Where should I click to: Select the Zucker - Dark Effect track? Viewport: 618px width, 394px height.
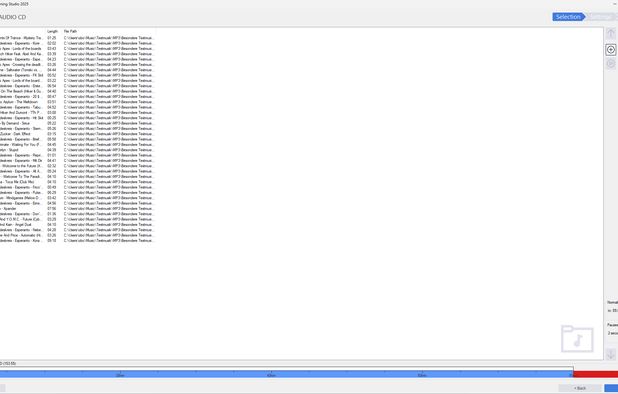coord(77,134)
